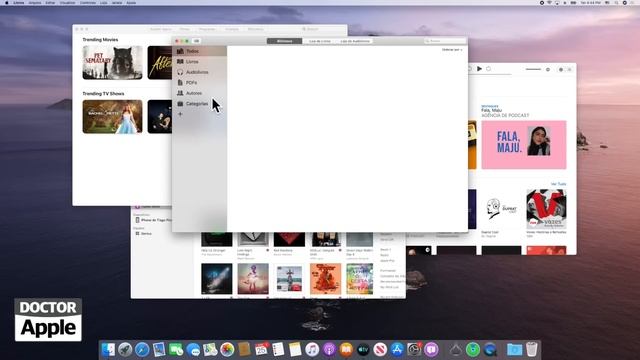The height and width of the screenshot is (360, 640).
Task: Open Mail app from the Dock
Action: tap(159, 349)
